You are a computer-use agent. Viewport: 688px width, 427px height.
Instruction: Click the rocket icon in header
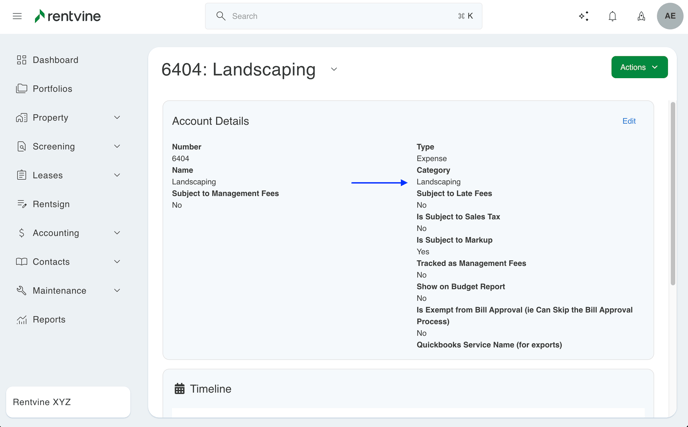click(641, 16)
